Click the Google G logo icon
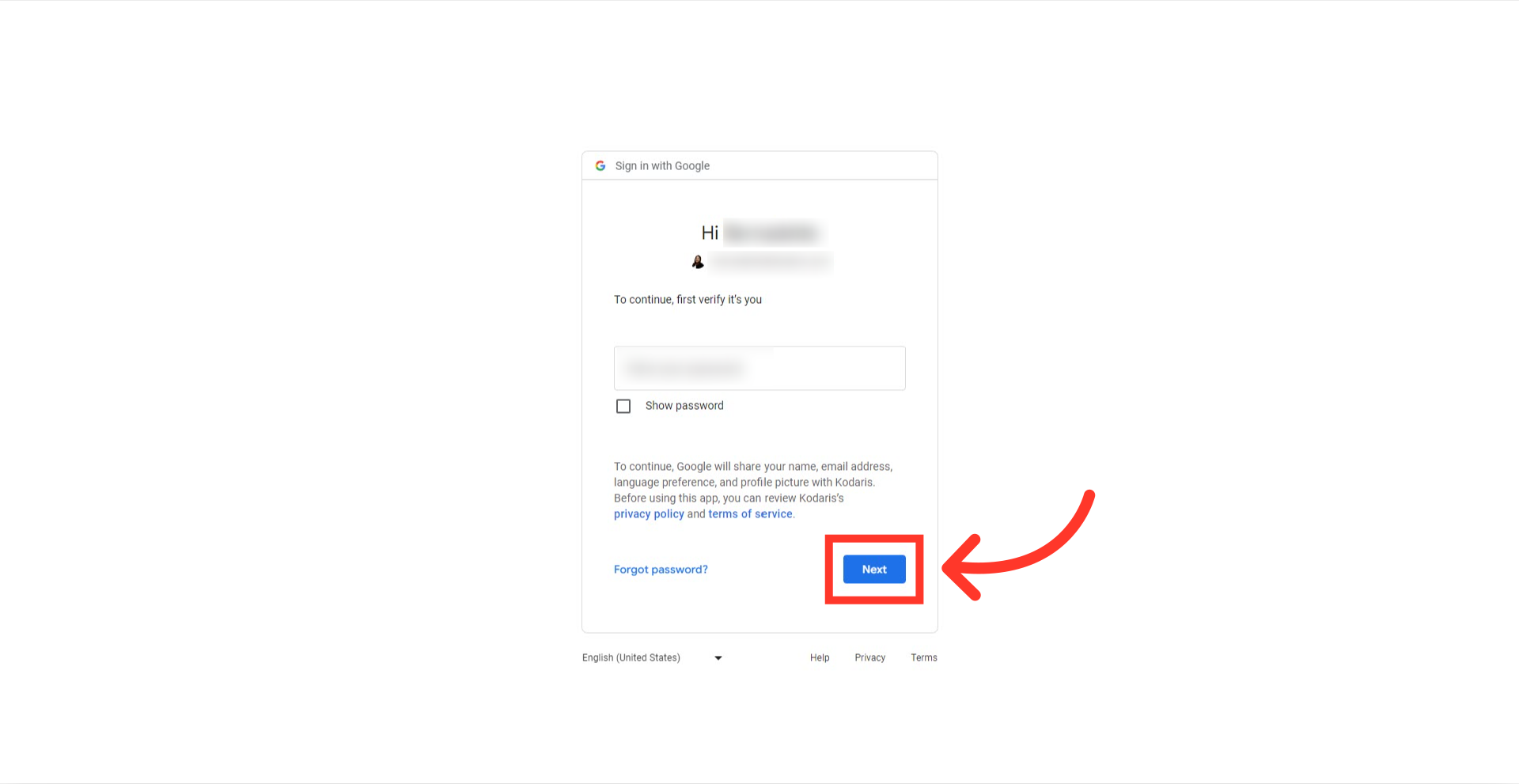The height and width of the screenshot is (784, 1519). (600, 165)
